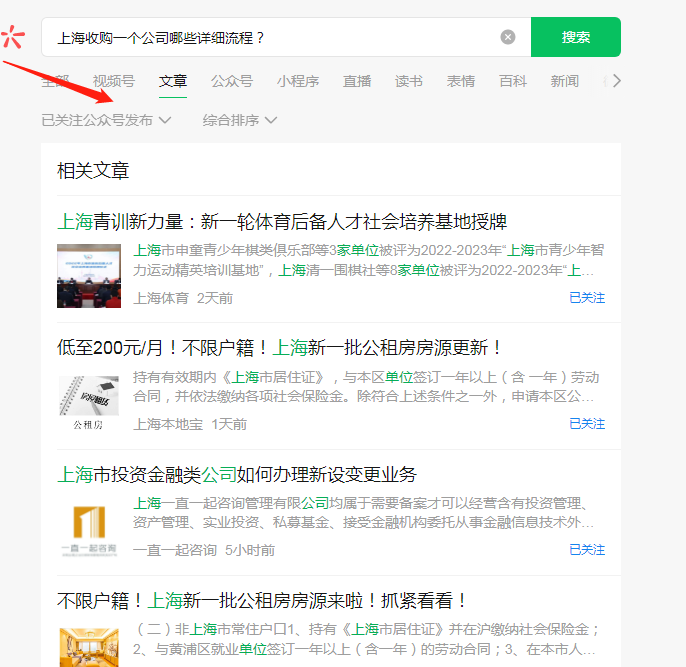
Task: Click the green 搜索 button
Action: (576, 37)
